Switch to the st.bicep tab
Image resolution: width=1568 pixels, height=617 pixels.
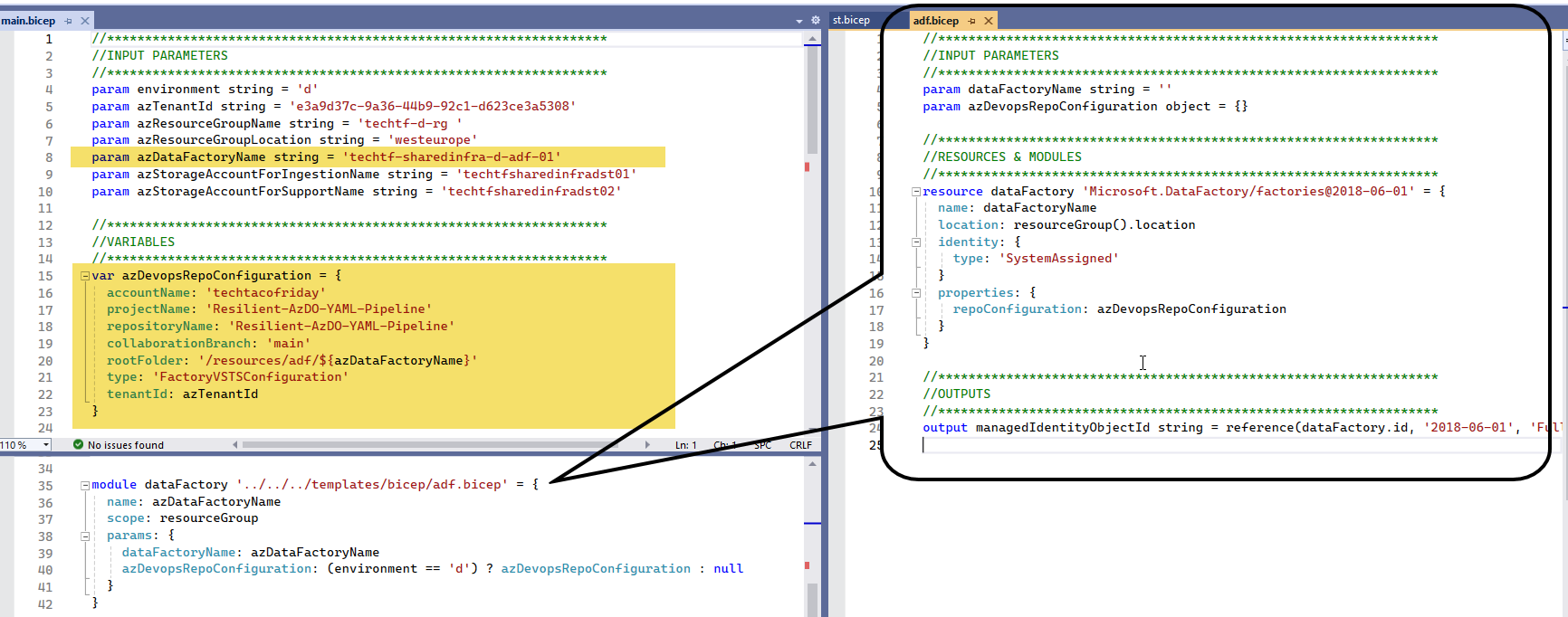point(851,20)
